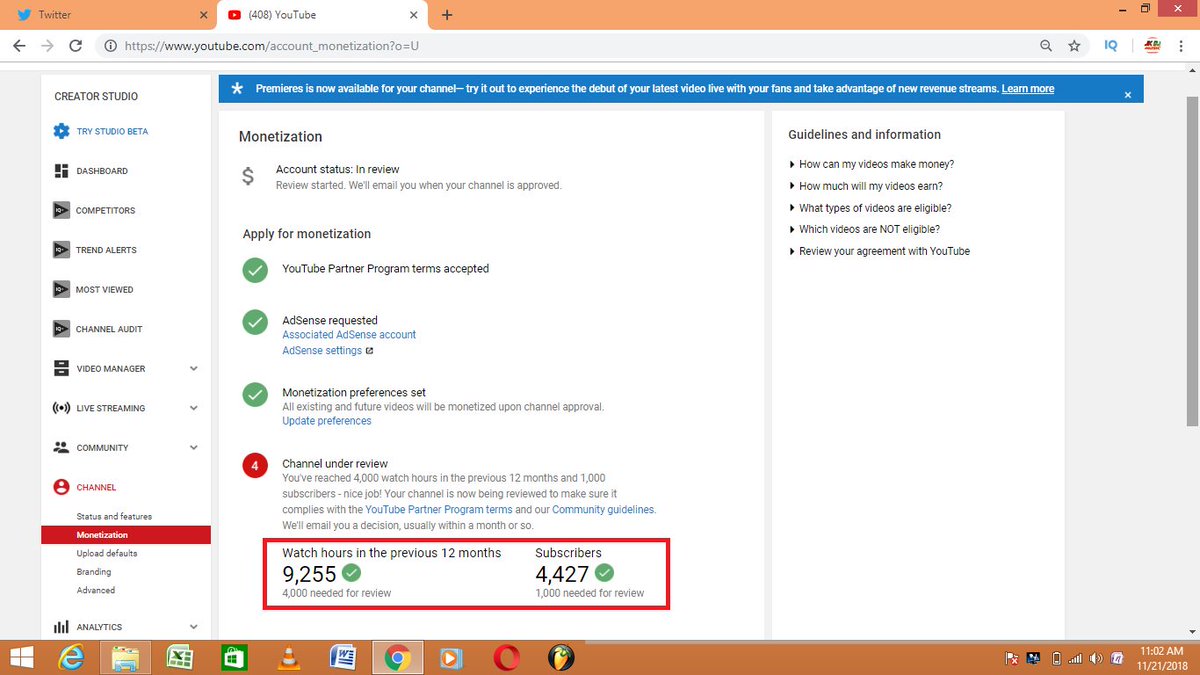This screenshot has width=1200, height=675.
Task: Open Branding submenu item
Action: coord(94,572)
